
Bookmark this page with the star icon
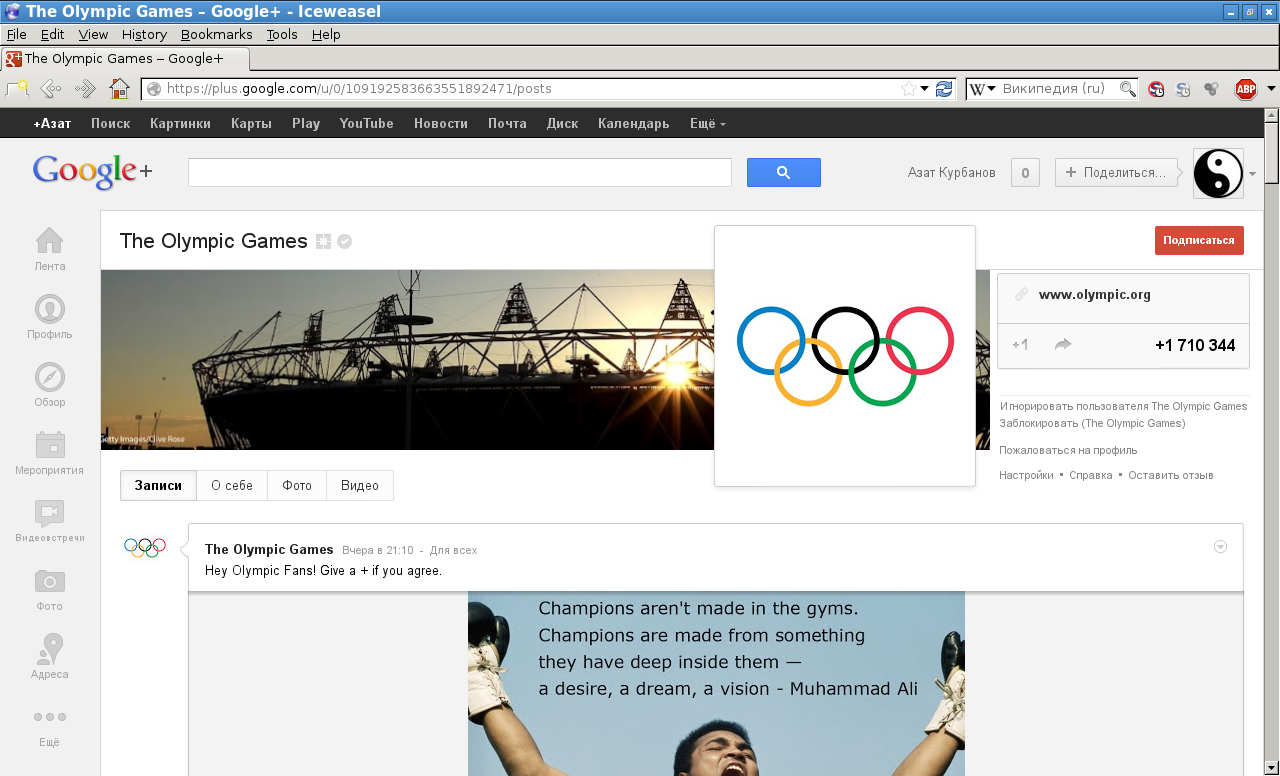coord(908,89)
